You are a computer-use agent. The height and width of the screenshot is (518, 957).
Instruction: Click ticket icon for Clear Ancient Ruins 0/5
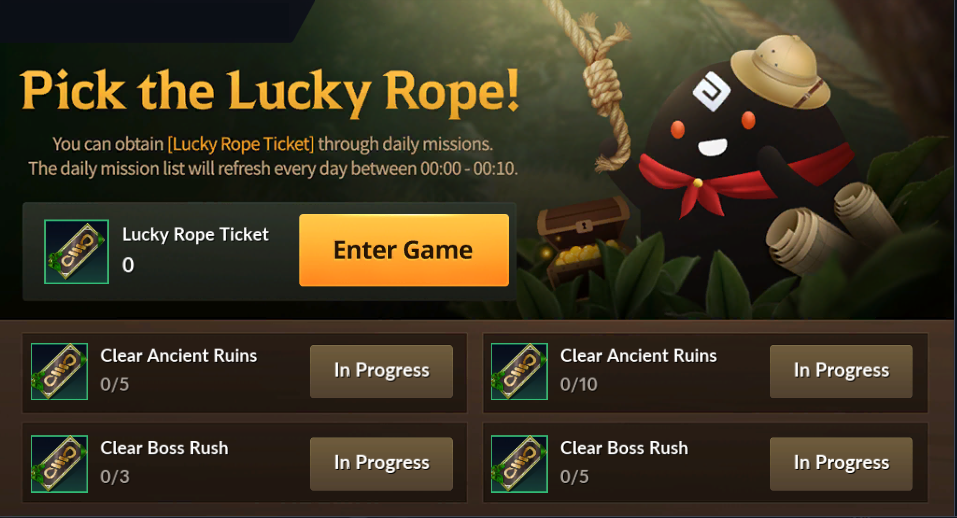pyautogui.click(x=59, y=372)
